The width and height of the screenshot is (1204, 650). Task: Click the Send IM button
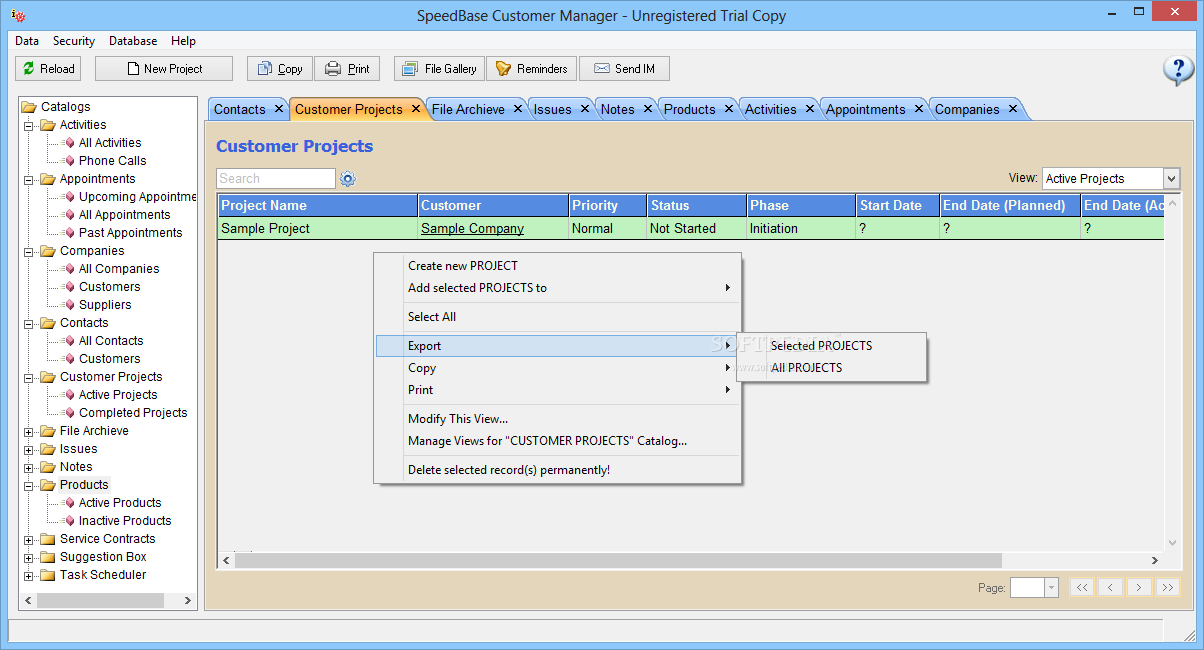624,69
